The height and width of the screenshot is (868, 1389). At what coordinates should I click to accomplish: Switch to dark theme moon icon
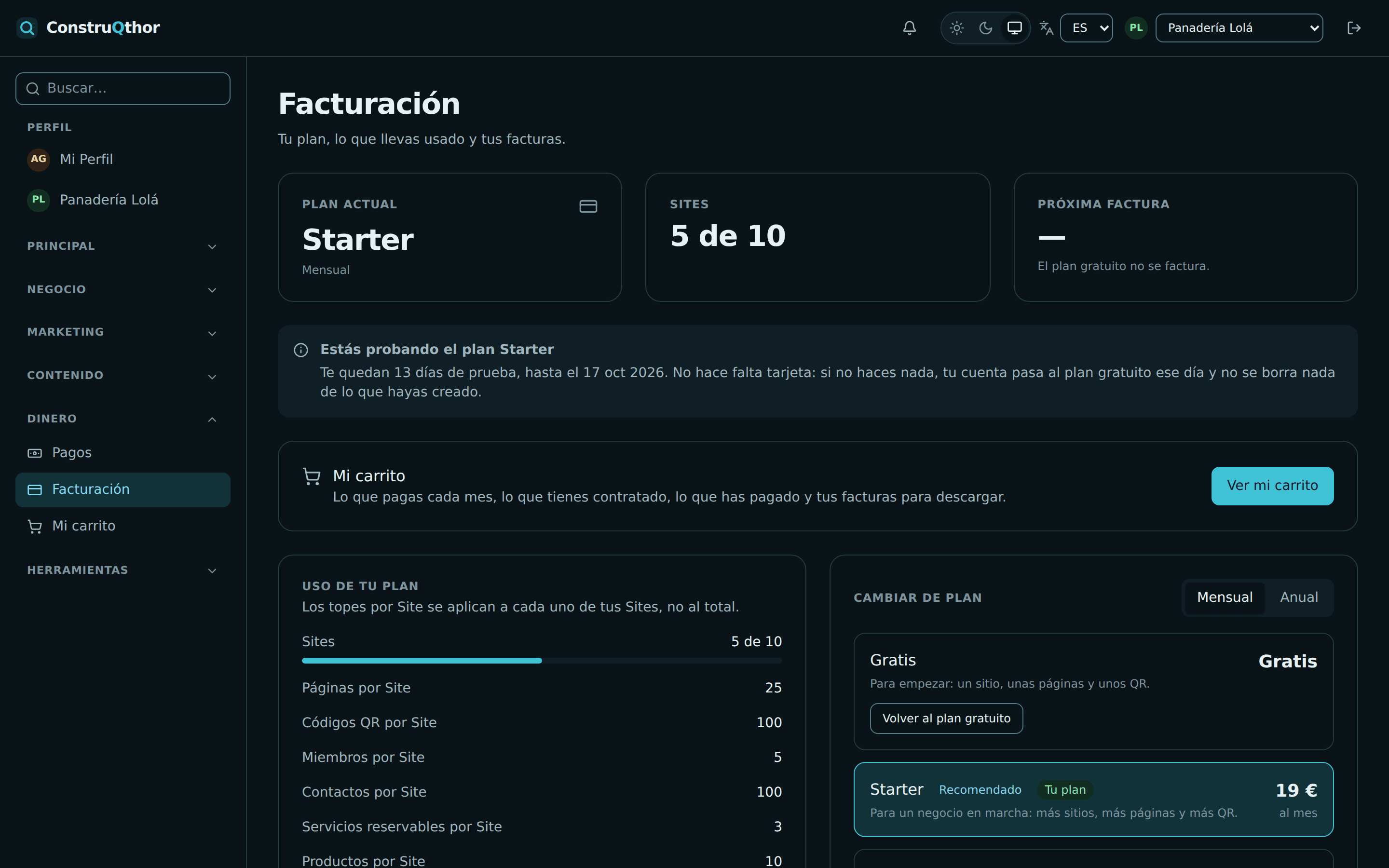click(985, 27)
